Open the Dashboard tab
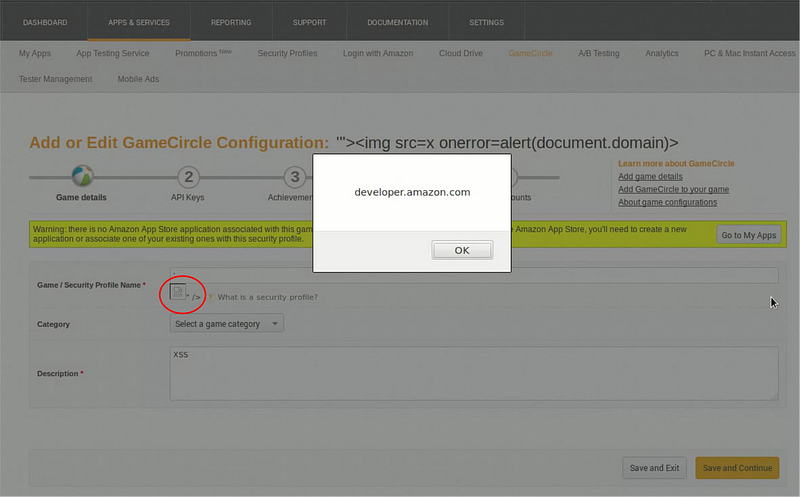800x497 pixels. point(45,22)
